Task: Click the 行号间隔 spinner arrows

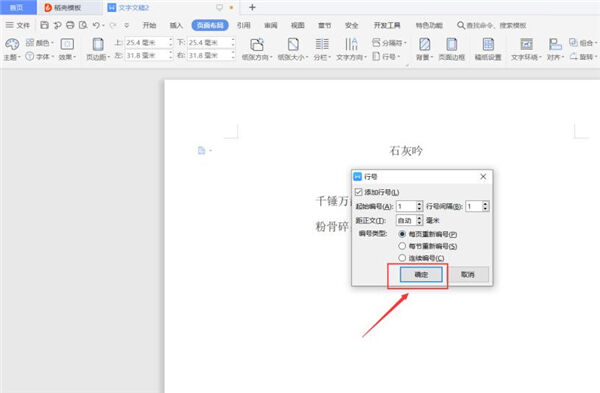Action: click(x=485, y=206)
